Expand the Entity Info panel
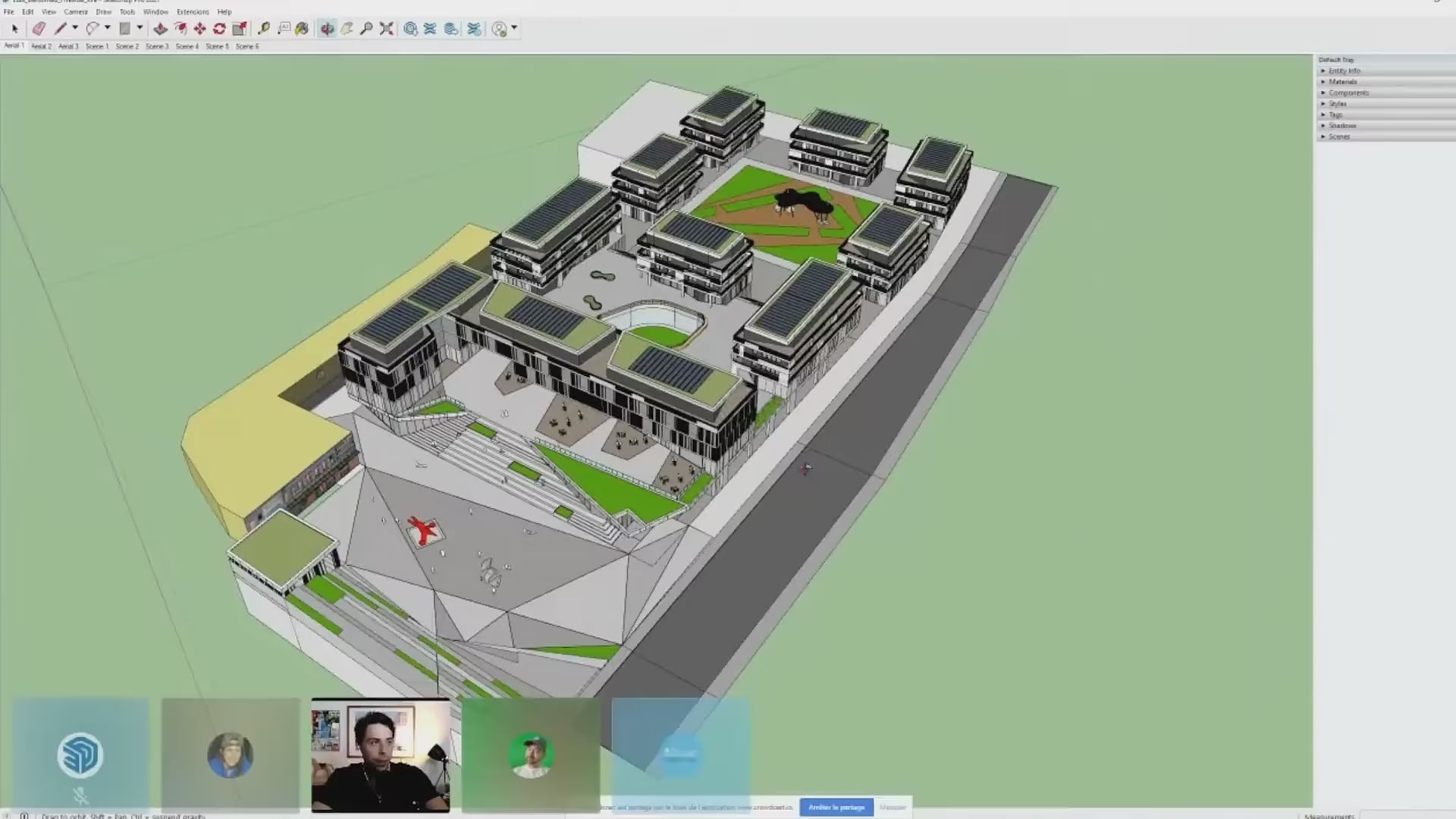 1386,71
